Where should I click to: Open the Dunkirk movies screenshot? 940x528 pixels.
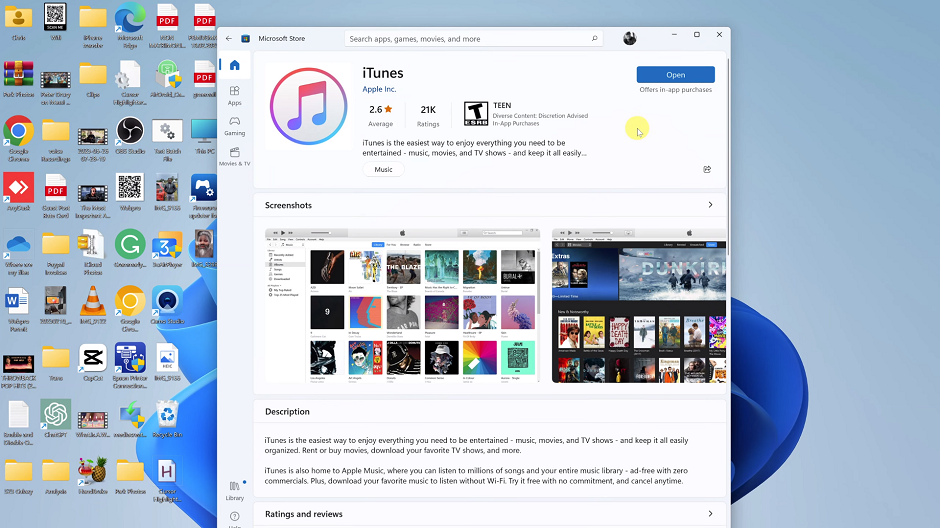point(640,305)
